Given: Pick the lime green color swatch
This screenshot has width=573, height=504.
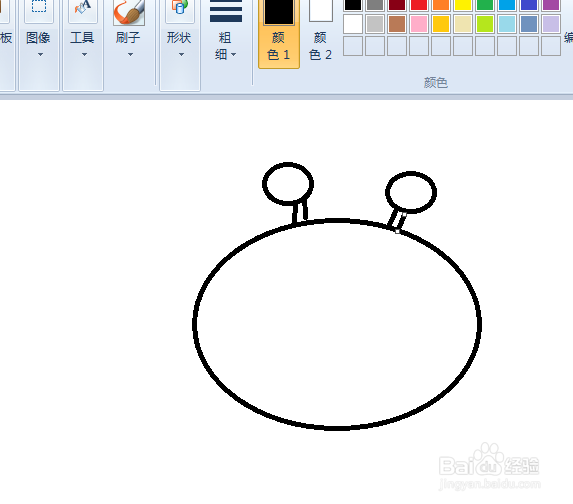Looking at the screenshot, I should tap(485, 24).
